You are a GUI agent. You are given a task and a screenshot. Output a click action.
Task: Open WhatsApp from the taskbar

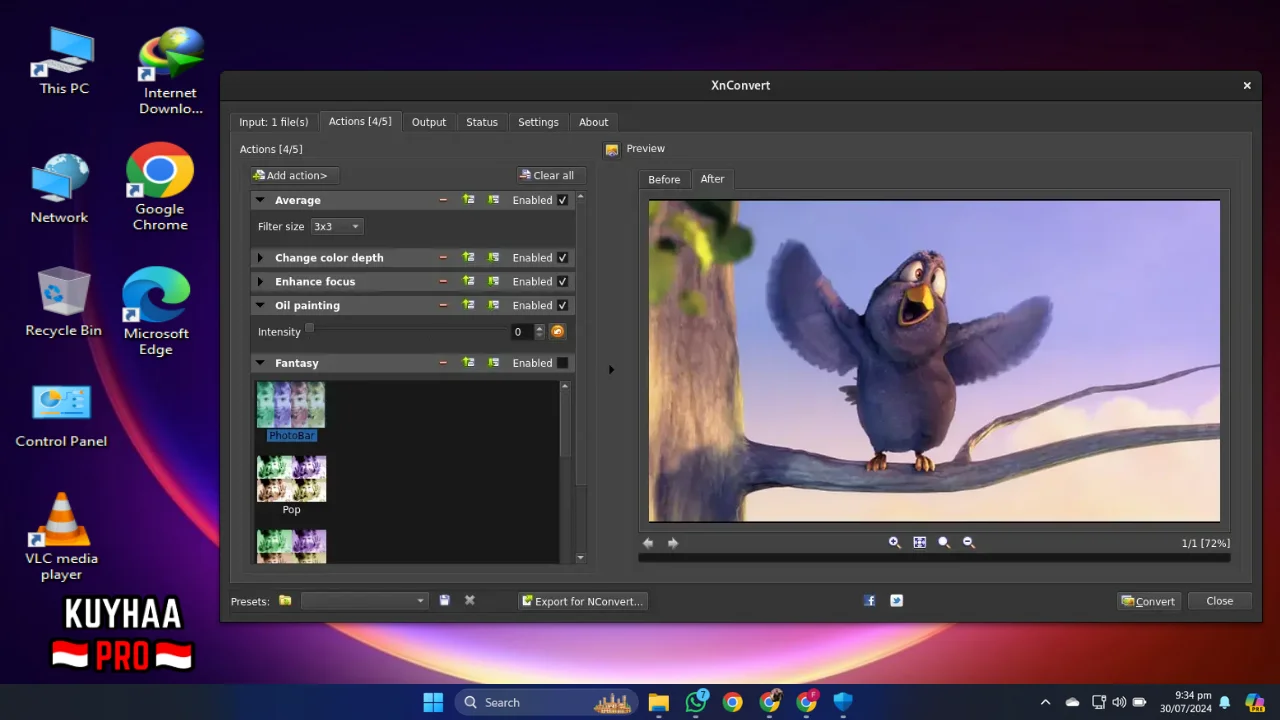point(696,702)
